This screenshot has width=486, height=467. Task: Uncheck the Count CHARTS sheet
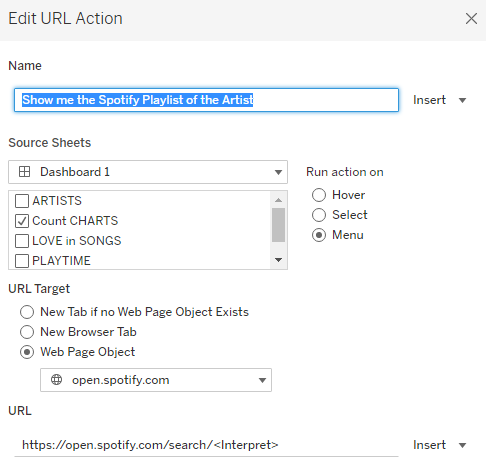tap(22, 221)
